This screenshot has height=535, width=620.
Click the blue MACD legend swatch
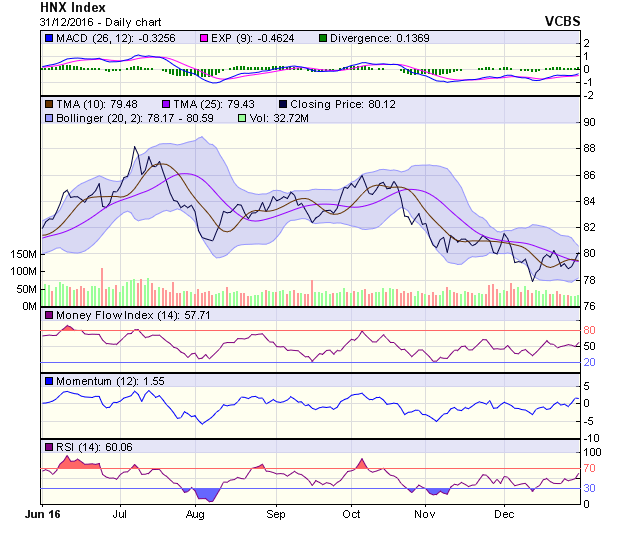pyautogui.click(x=49, y=38)
